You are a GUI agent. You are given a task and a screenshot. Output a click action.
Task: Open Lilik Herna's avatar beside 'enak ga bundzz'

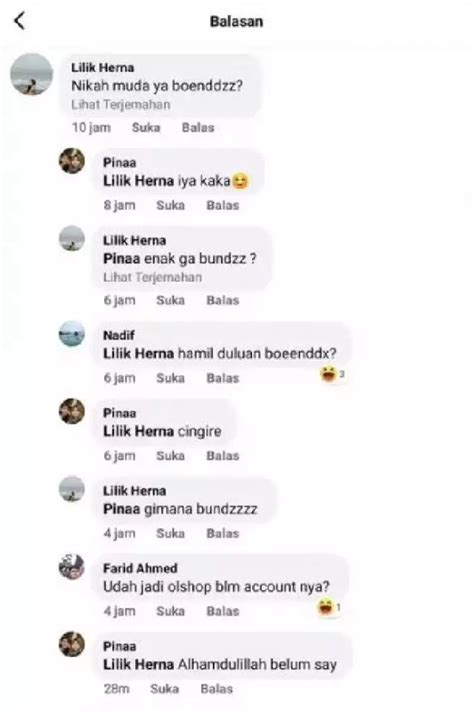(72, 238)
